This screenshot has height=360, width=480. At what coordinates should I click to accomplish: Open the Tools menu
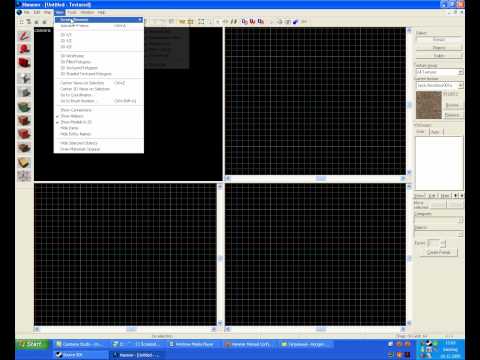click(72, 12)
